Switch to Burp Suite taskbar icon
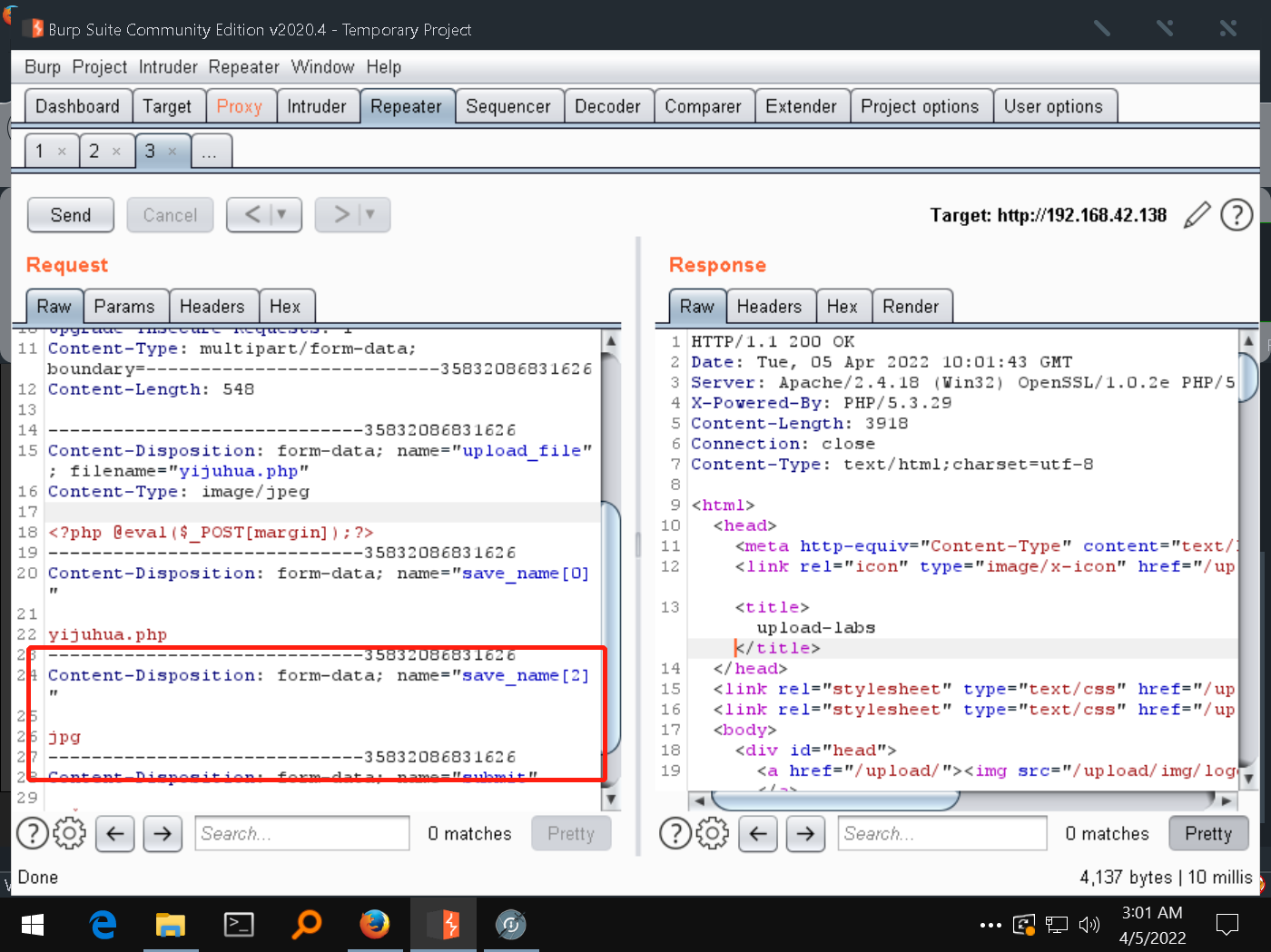The width and height of the screenshot is (1271, 952). 443,925
